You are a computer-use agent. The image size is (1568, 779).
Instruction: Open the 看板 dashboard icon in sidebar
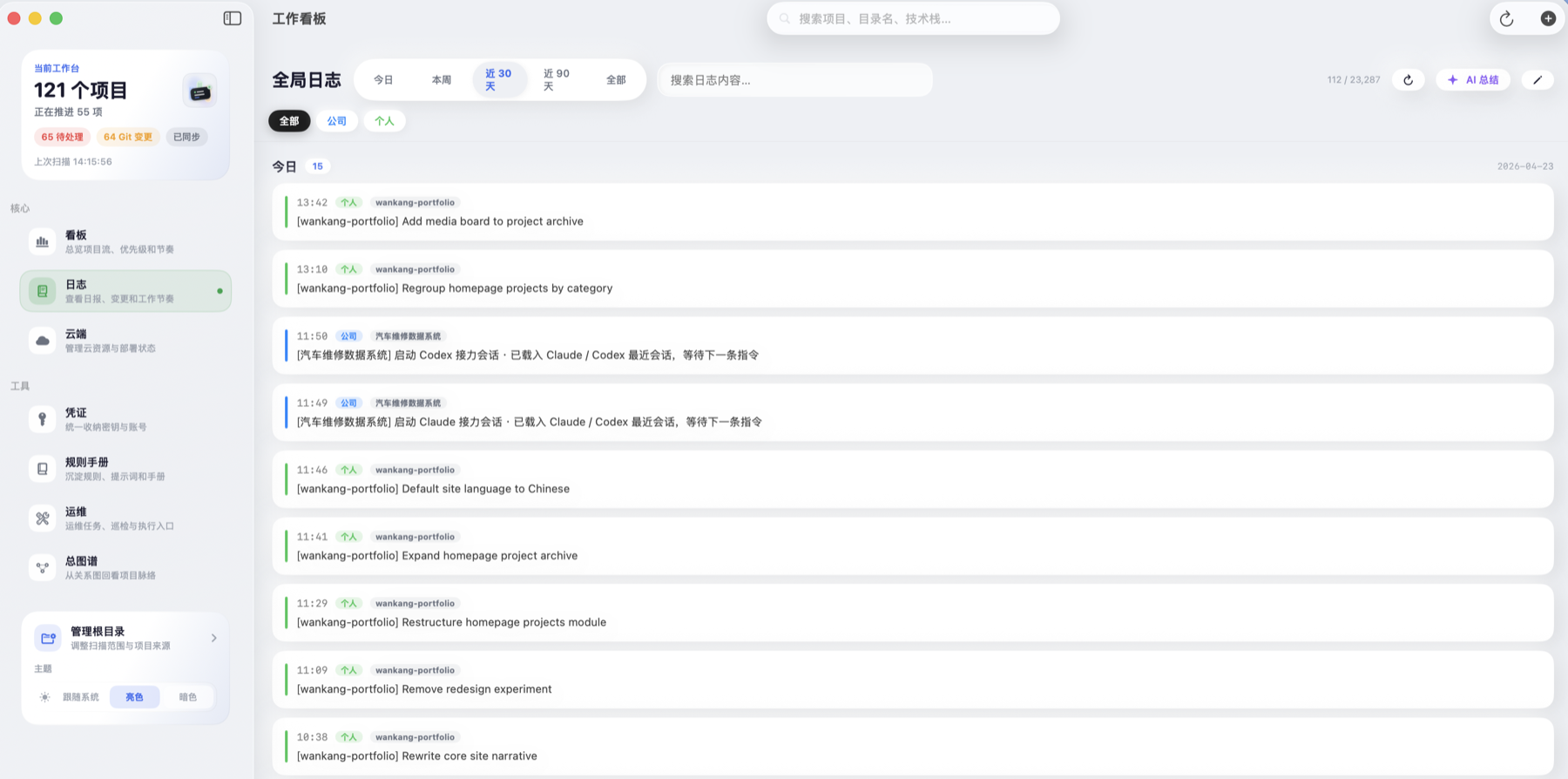[x=42, y=241]
